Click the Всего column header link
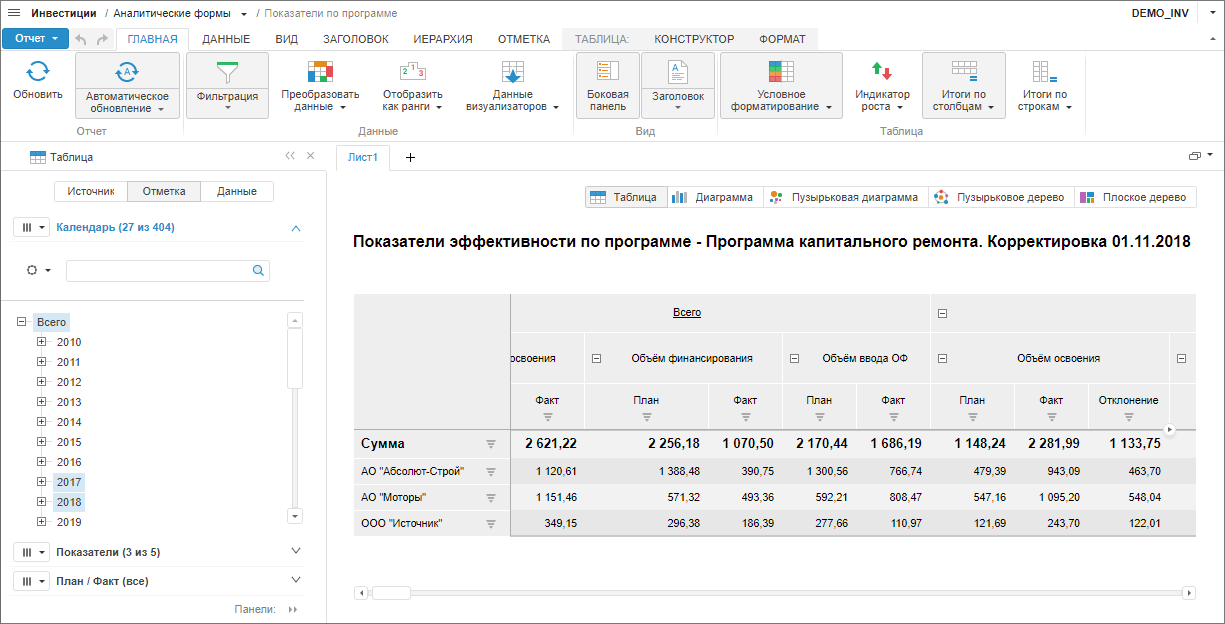Viewport: 1225px width, 624px height. click(687, 313)
